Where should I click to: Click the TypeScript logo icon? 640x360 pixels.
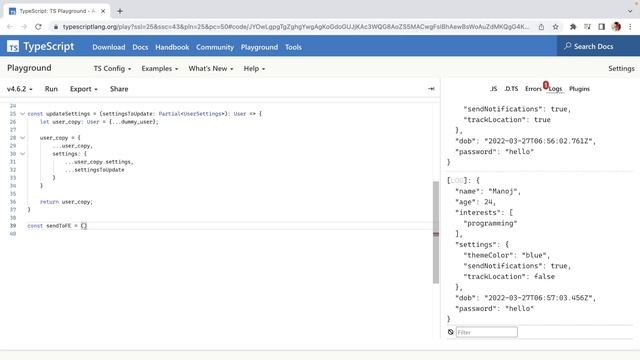[13, 47]
